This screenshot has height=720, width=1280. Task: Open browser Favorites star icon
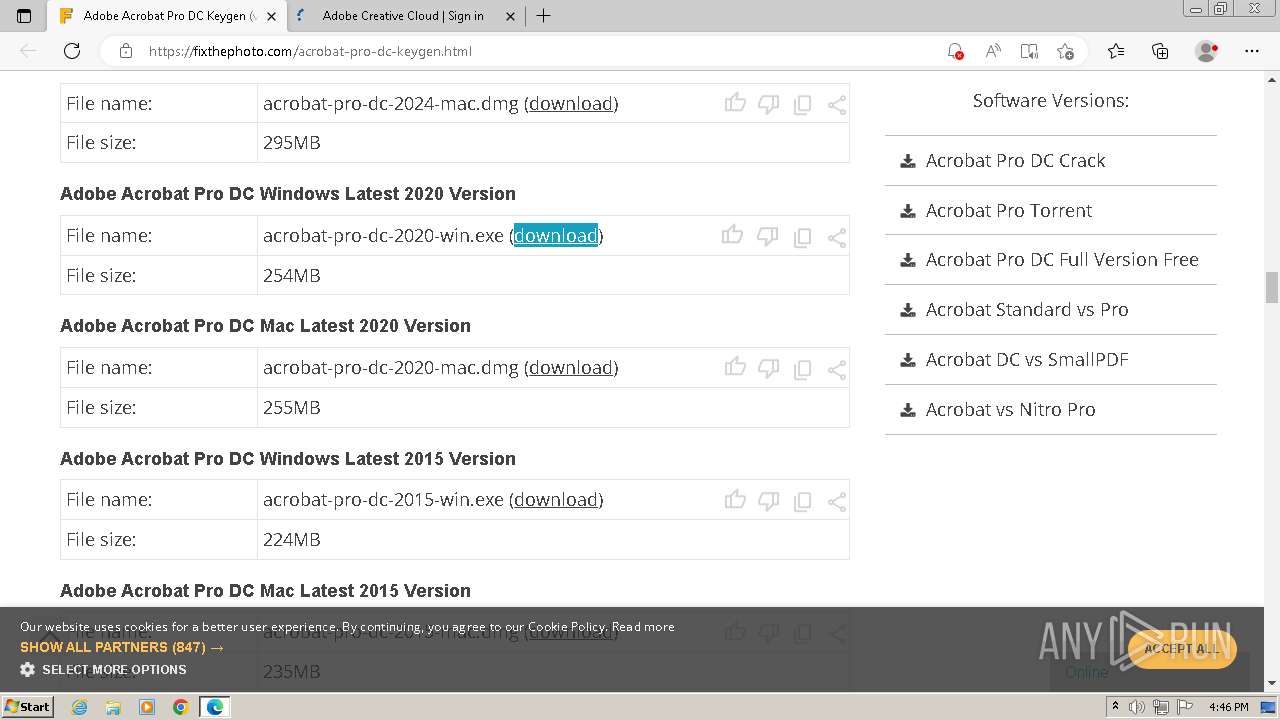1116,51
